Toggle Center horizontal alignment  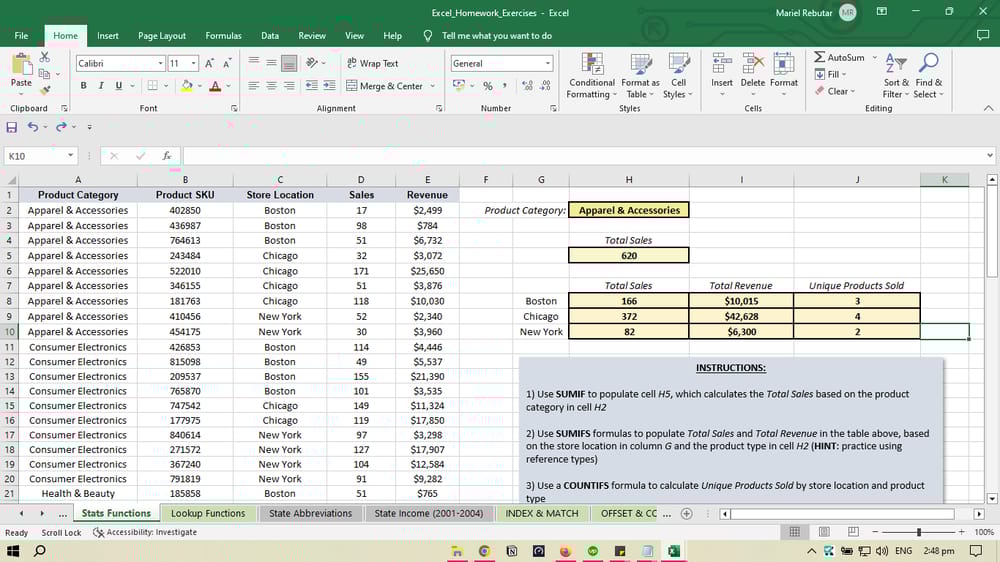tap(272, 85)
